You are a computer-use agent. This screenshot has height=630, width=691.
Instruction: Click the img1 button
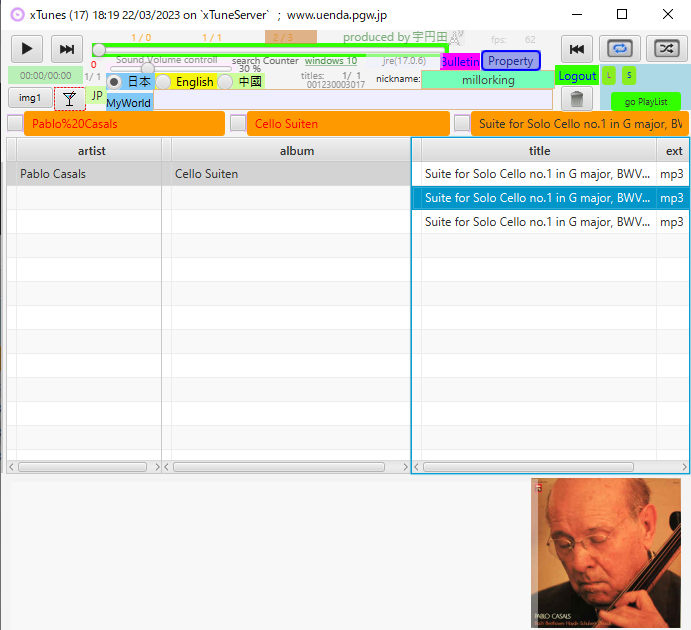(x=30, y=98)
